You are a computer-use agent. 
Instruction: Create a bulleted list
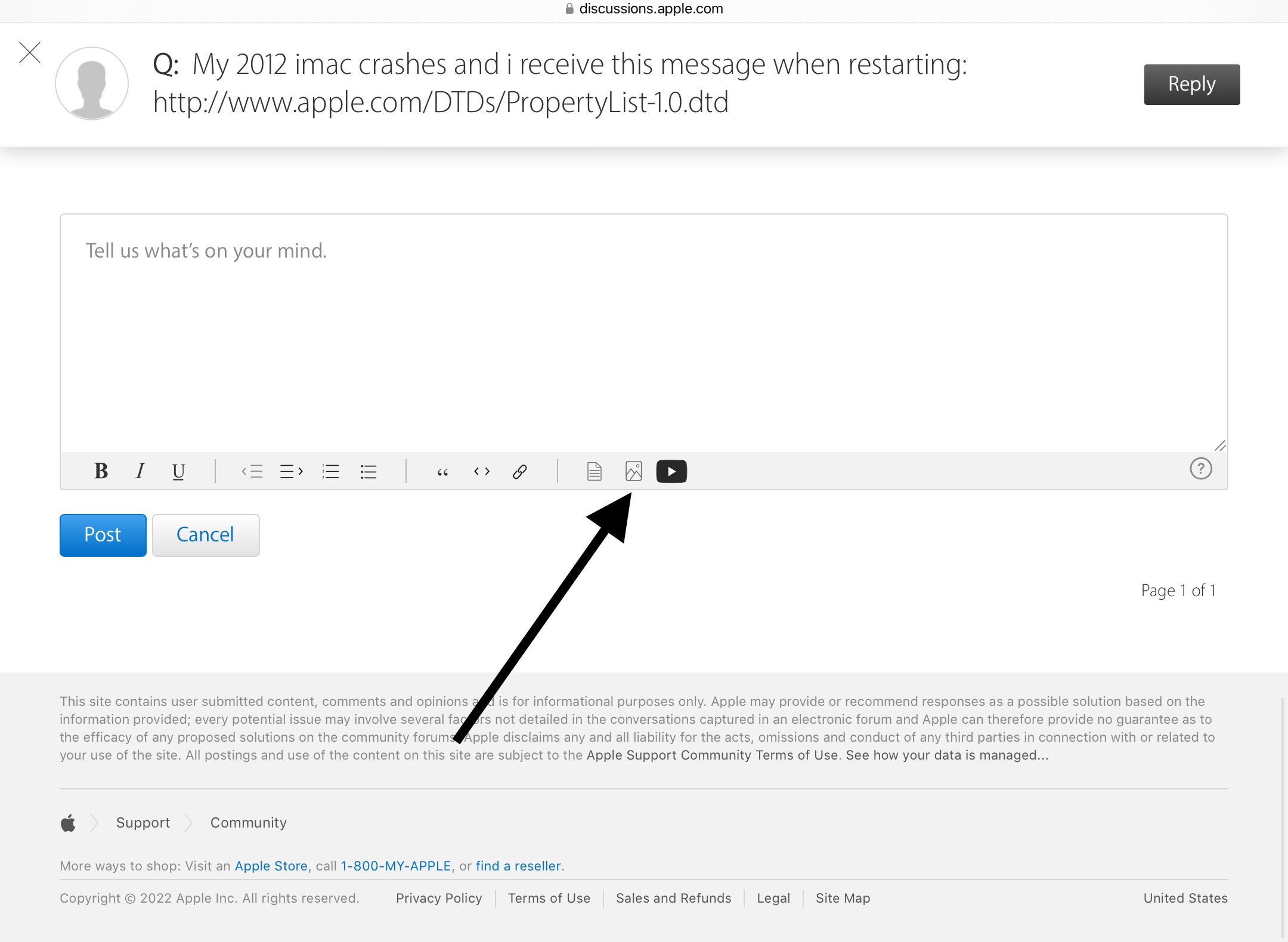(x=369, y=471)
